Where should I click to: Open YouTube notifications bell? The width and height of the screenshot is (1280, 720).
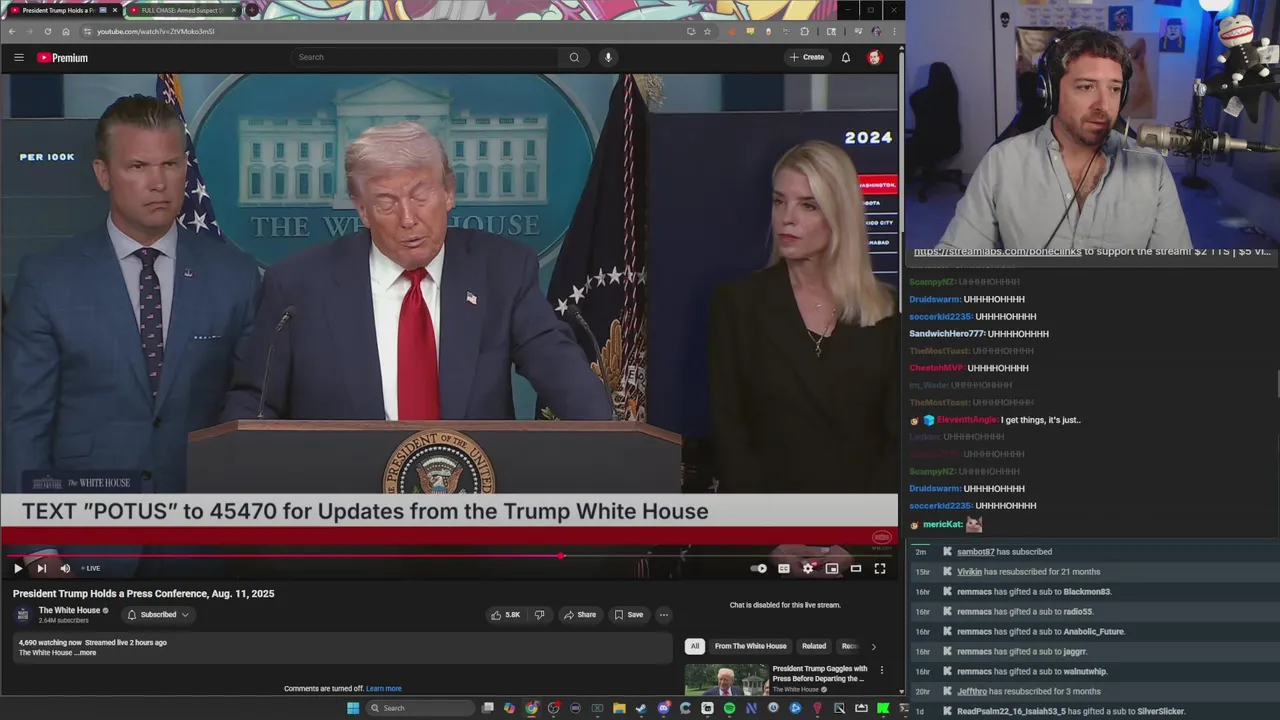[x=846, y=57]
